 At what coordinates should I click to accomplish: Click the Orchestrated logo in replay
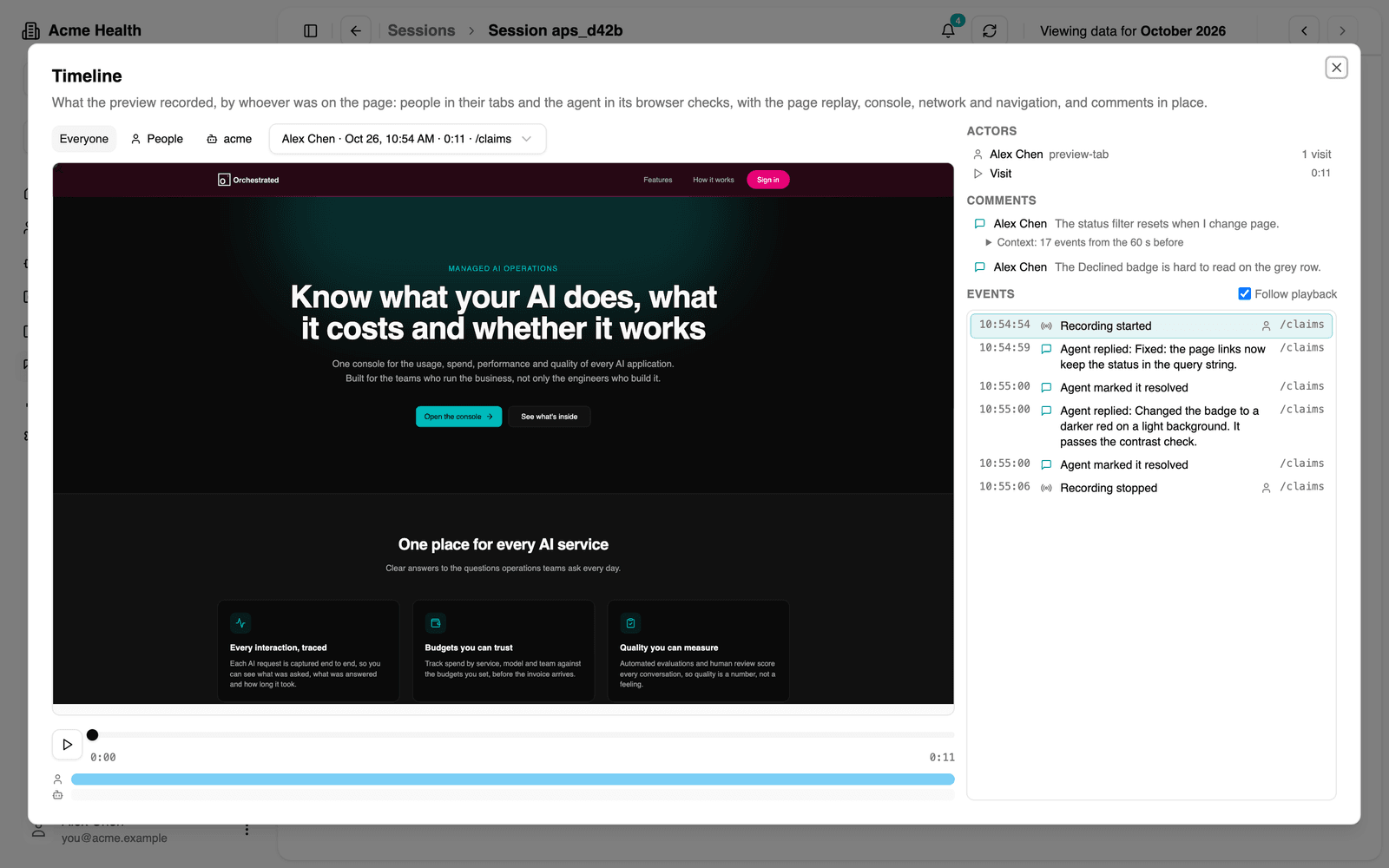pos(248,180)
